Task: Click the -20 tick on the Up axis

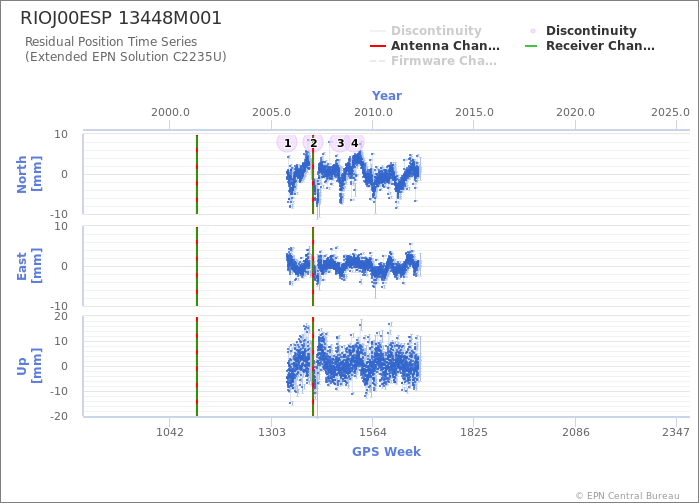Action: click(58, 416)
